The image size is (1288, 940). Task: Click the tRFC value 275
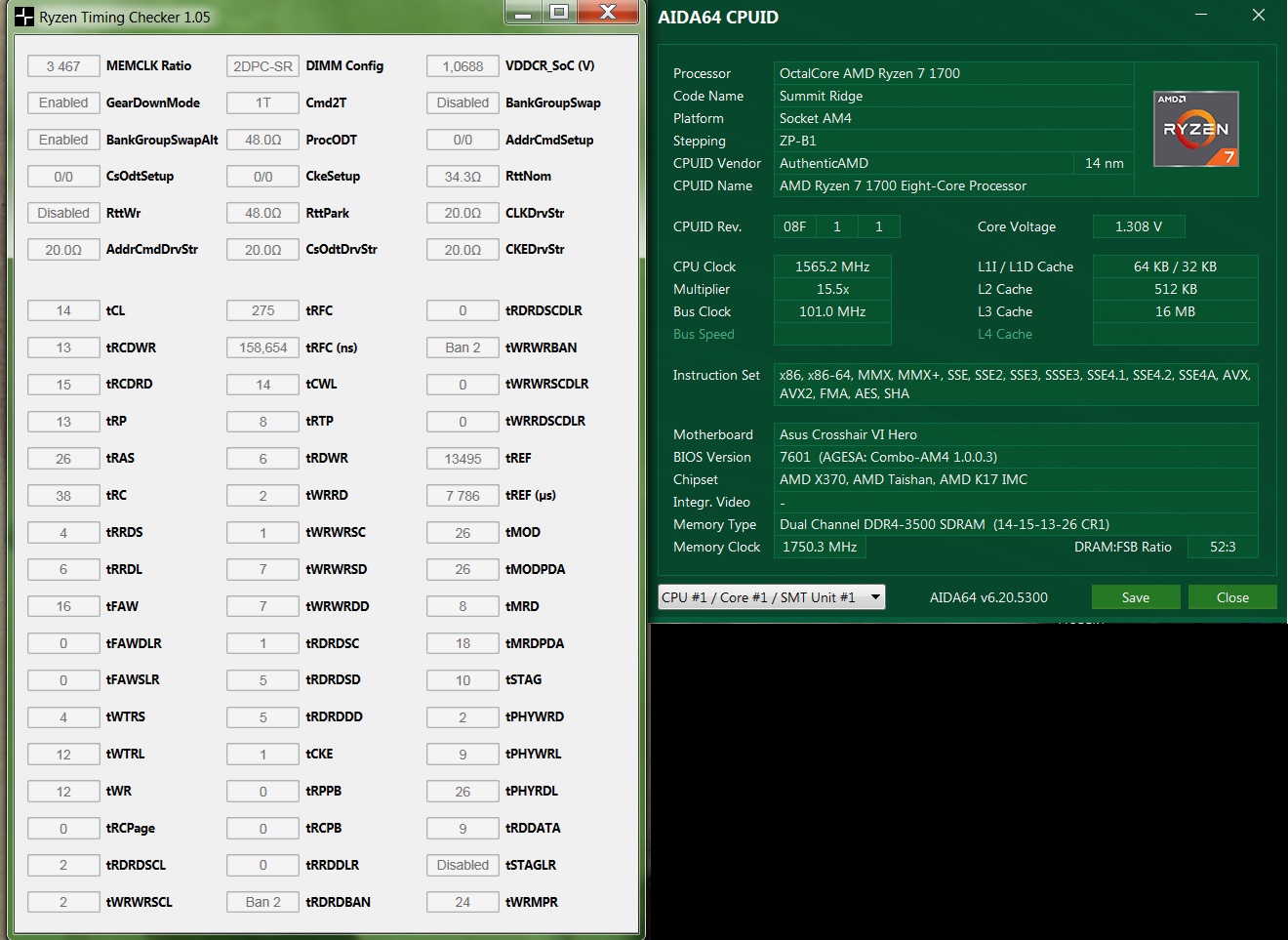[262, 310]
